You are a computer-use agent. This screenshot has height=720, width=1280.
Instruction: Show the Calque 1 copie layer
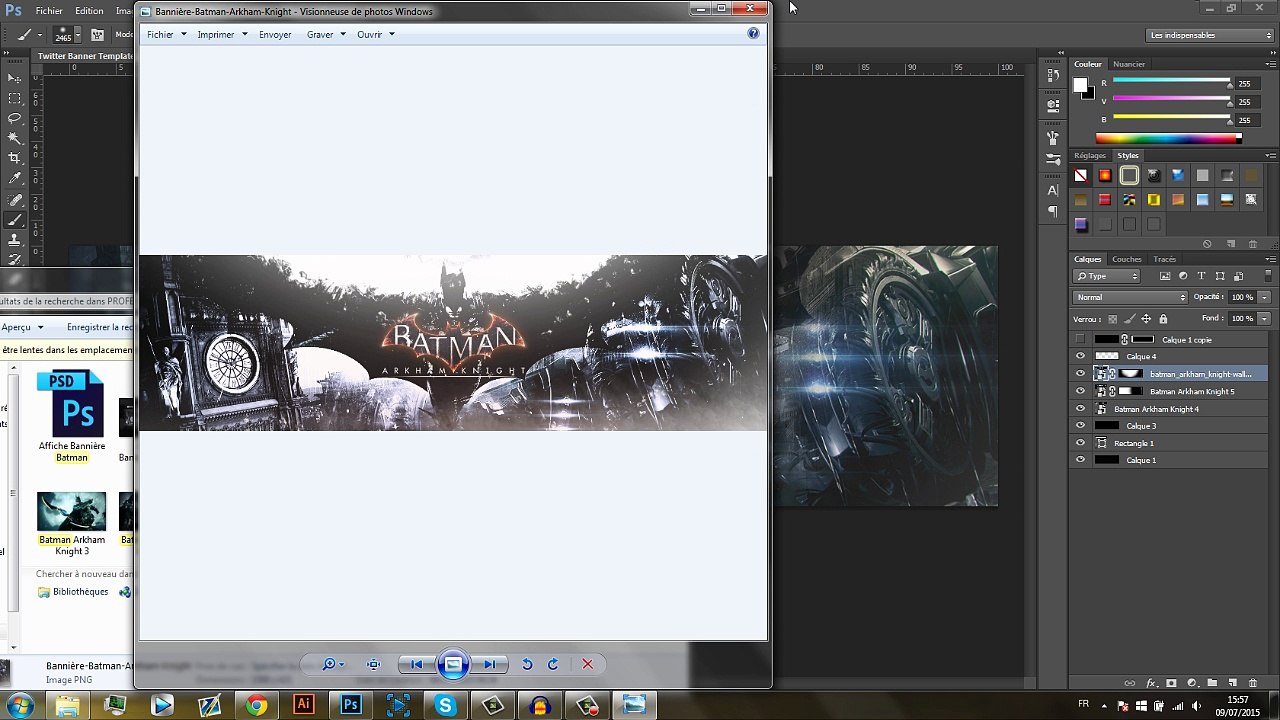[1080, 340]
